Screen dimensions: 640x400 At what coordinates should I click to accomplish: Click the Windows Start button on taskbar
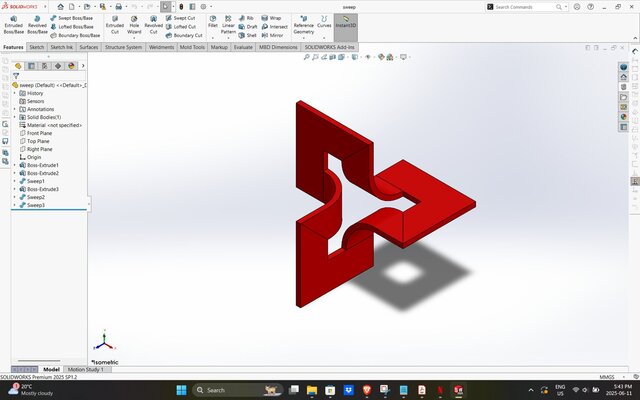pyautogui.click(x=181, y=389)
